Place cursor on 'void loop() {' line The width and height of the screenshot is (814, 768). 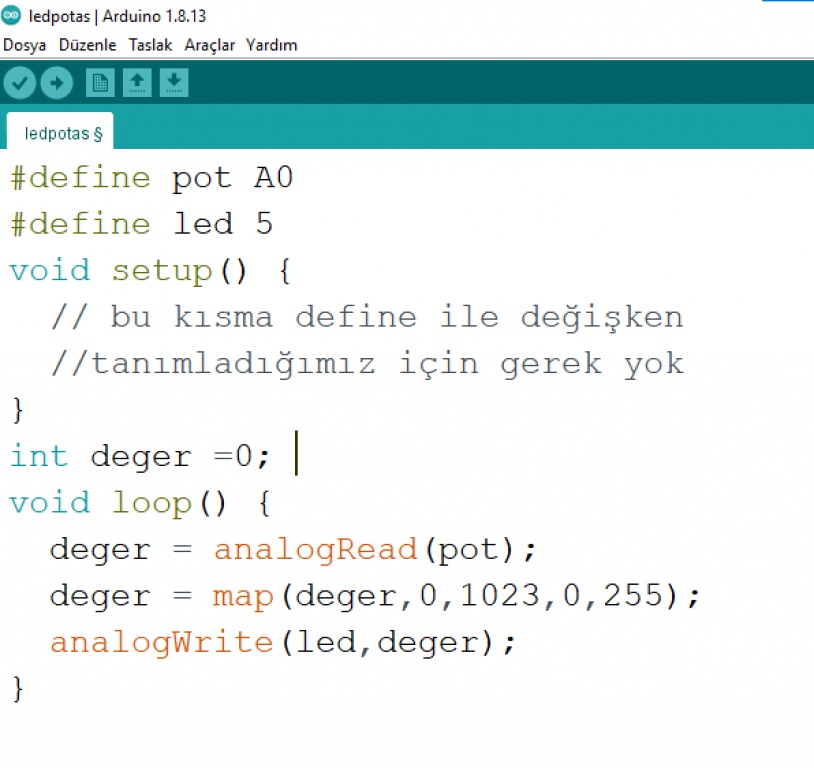[x=140, y=503]
